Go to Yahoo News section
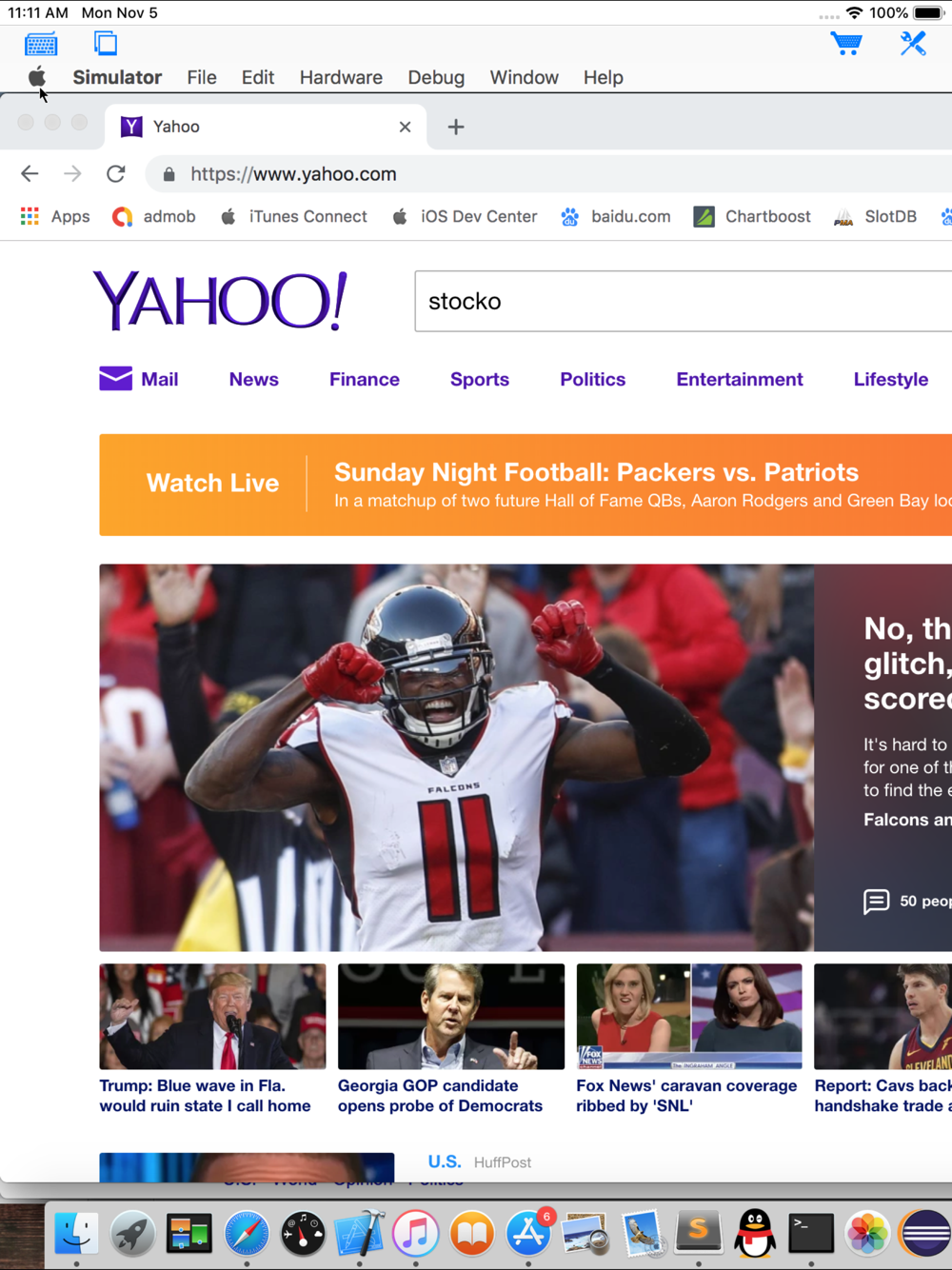The width and height of the screenshot is (952, 1270). click(x=253, y=379)
